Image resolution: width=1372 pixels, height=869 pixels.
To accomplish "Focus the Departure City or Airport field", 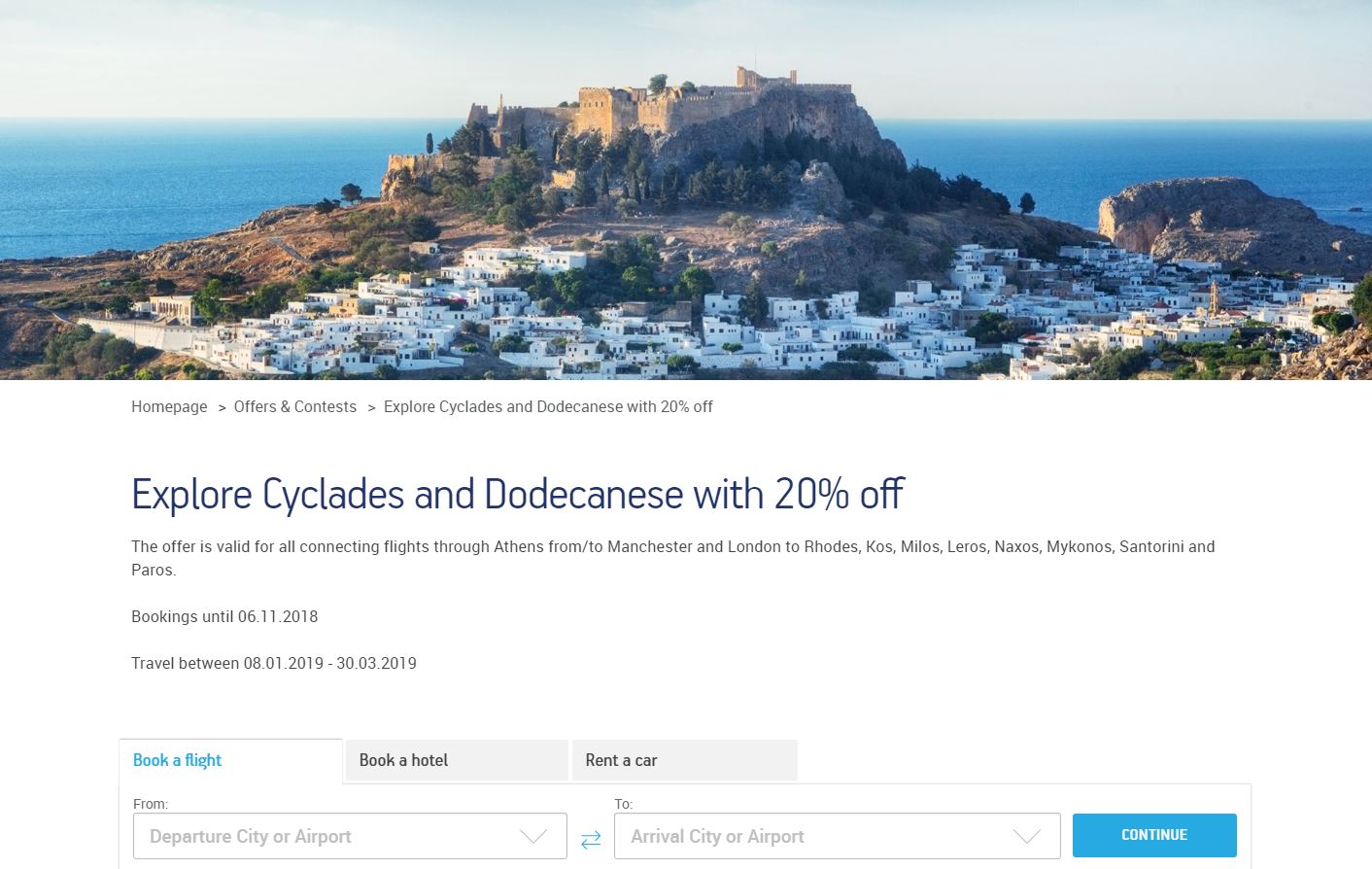I will 321,836.
